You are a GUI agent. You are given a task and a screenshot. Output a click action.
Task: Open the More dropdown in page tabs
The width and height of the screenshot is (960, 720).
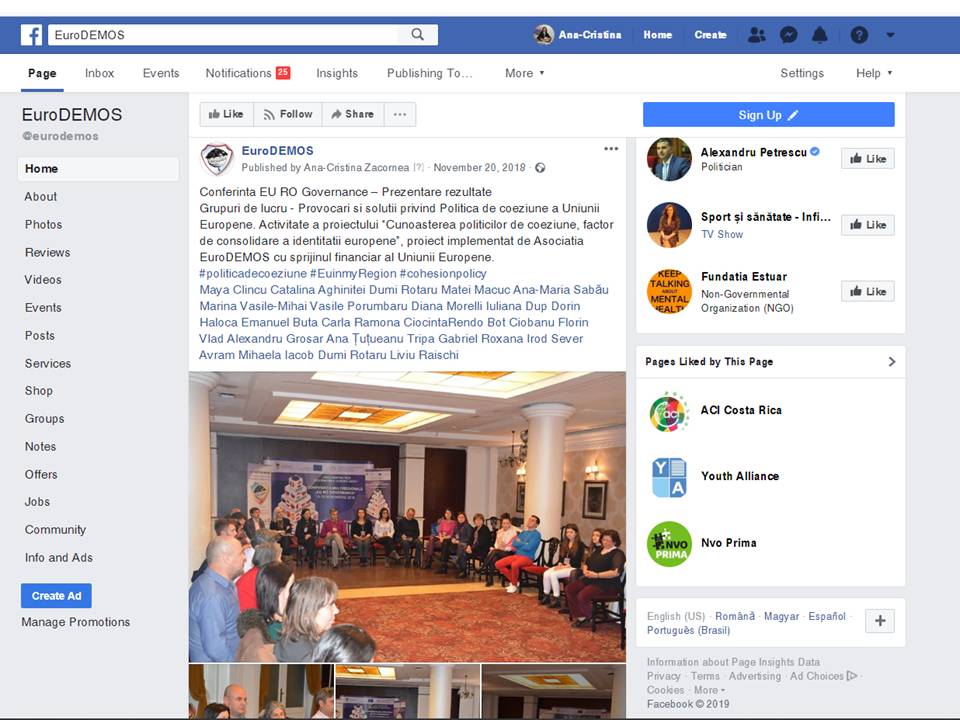pos(525,73)
